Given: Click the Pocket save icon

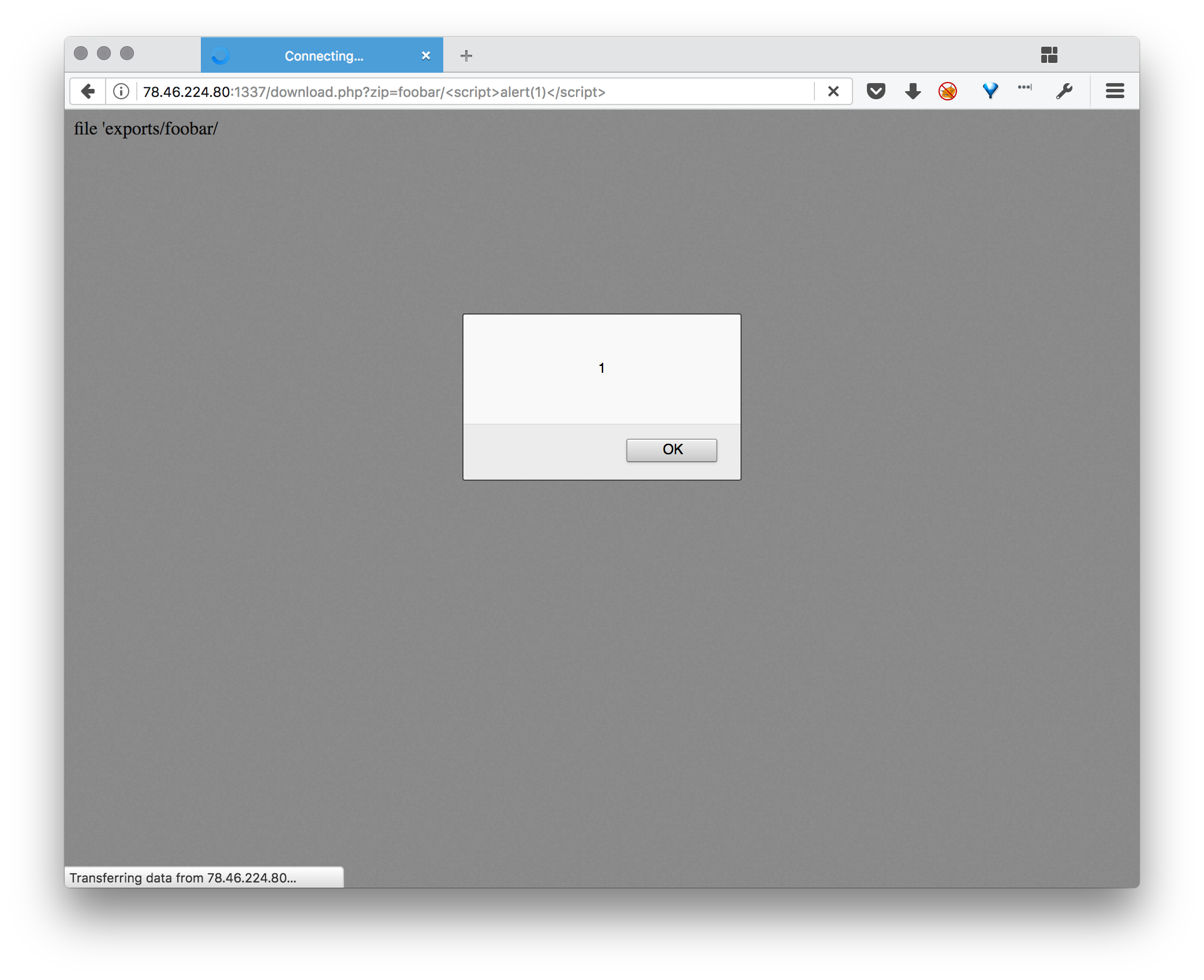Looking at the screenshot, I should click(x=876, y=91).
